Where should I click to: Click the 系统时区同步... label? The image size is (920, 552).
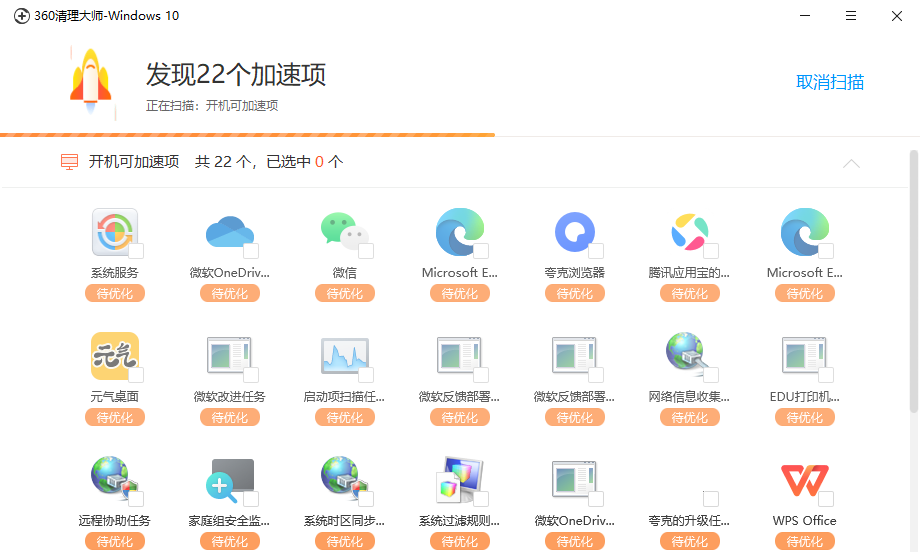point(344,520)
